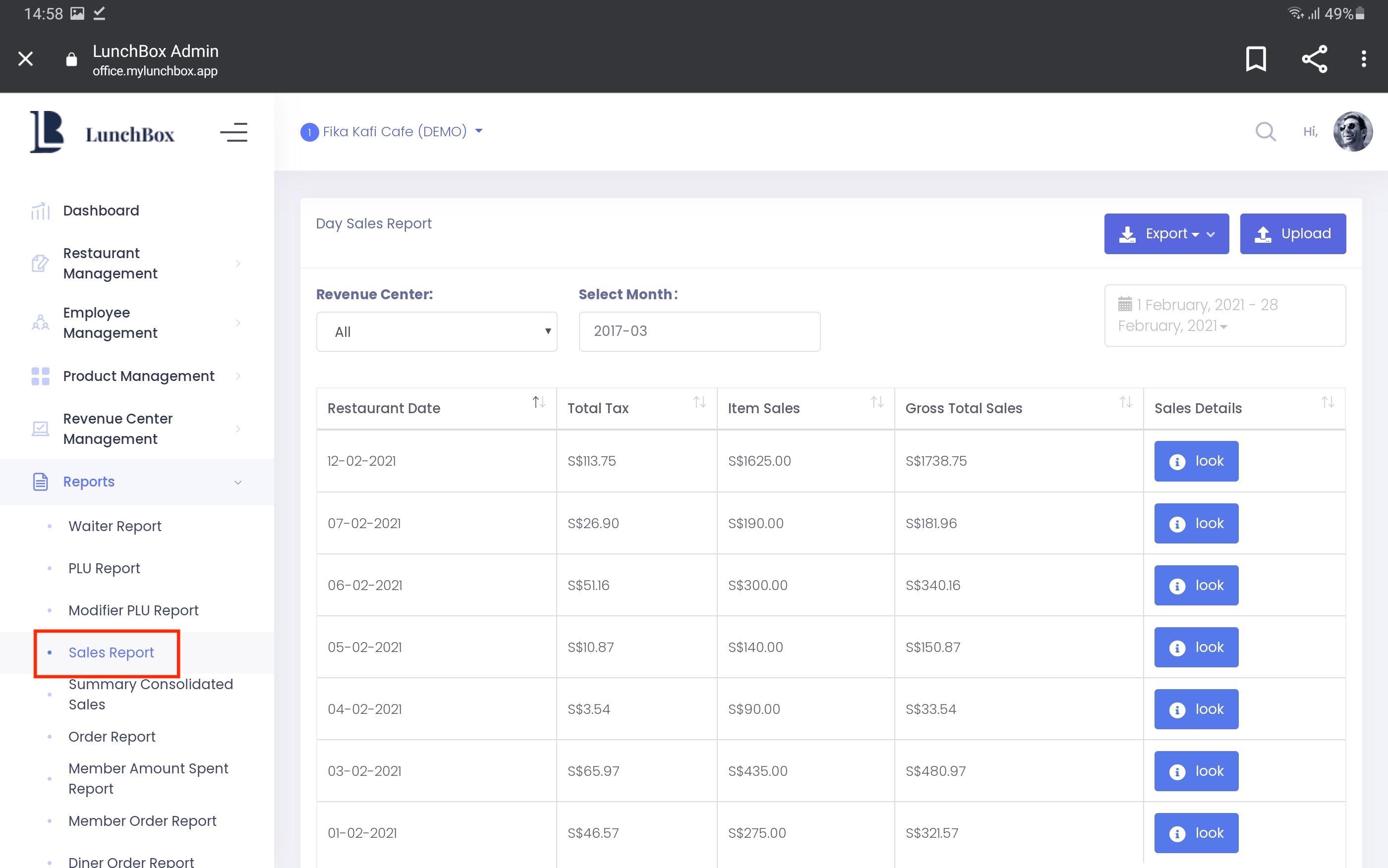Click look button for 12-02-2021 row

click(x=1196, y=461)
